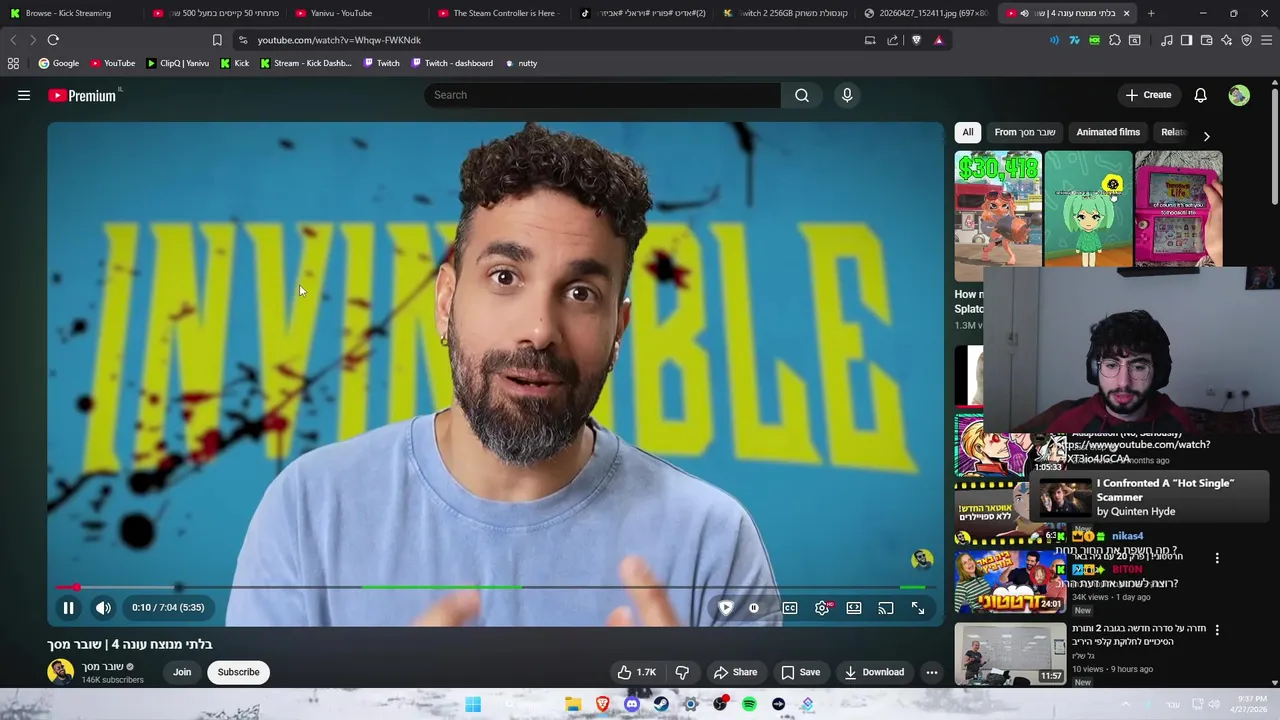Image resolution: width=1280 pixels, height=720 pixels.
Task: Share this video
Action: (x=735, y=672)
